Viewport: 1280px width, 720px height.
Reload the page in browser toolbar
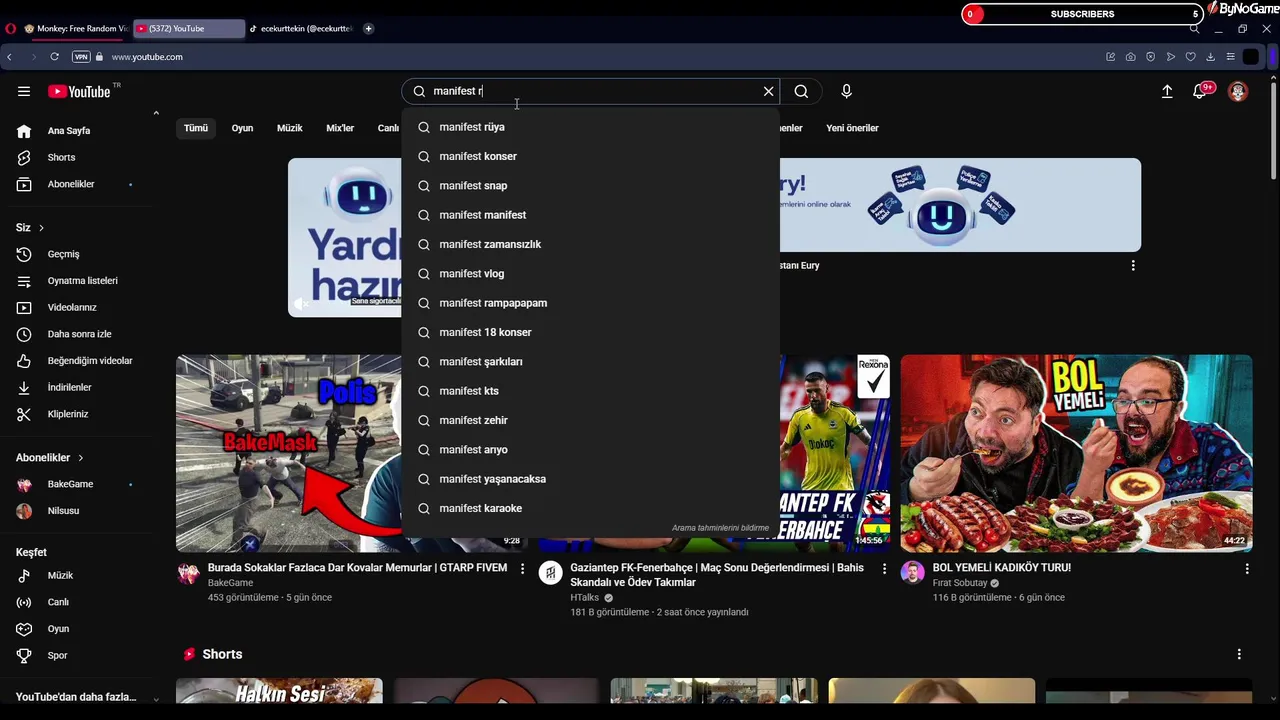(x=55, y=57)
